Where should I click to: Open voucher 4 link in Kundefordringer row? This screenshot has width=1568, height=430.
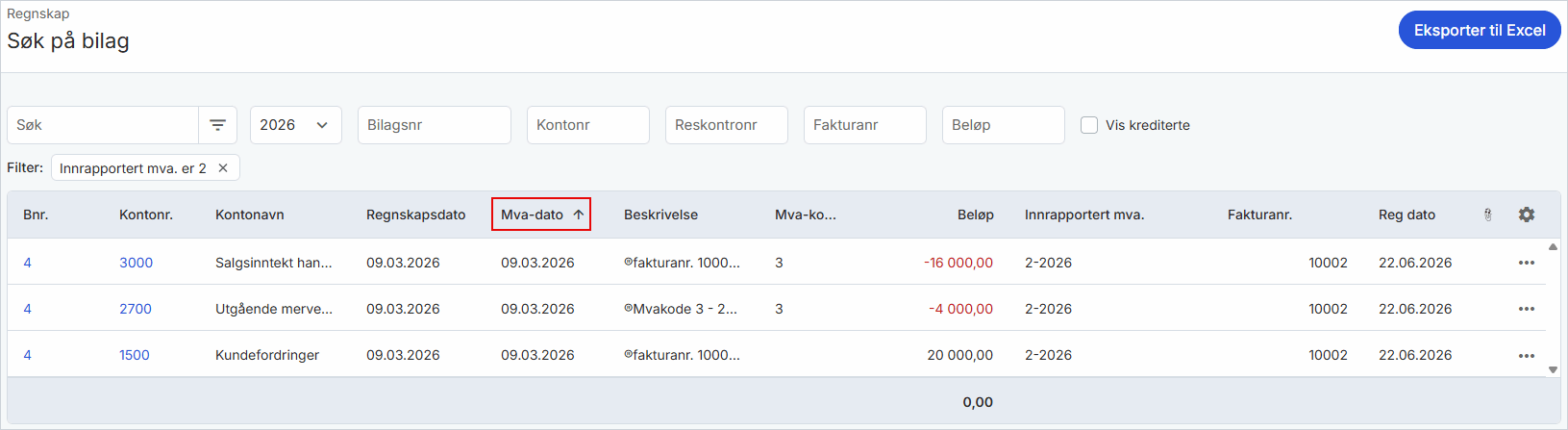(x=27, y=355)
